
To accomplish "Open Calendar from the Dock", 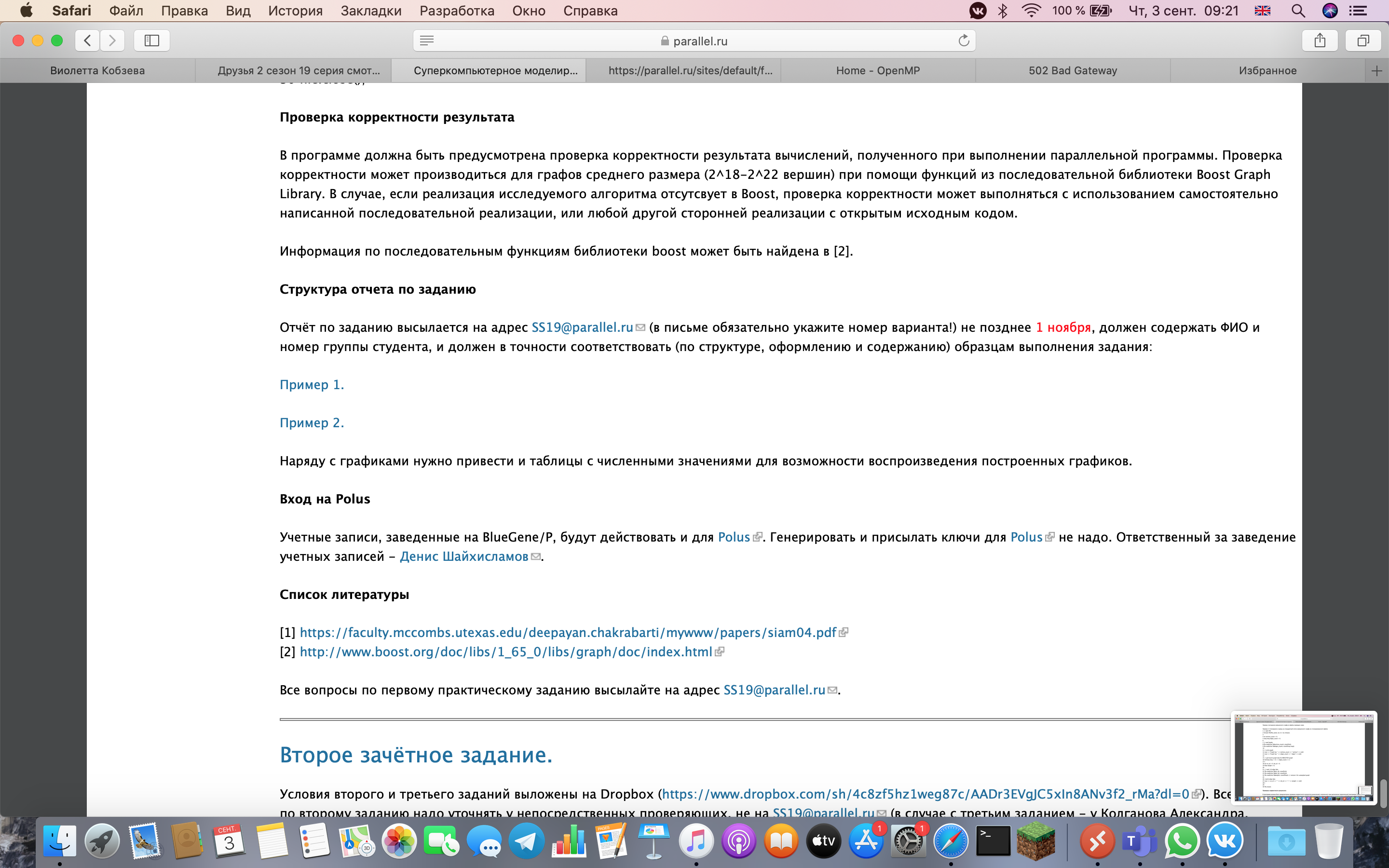I will tap(230, 841).
